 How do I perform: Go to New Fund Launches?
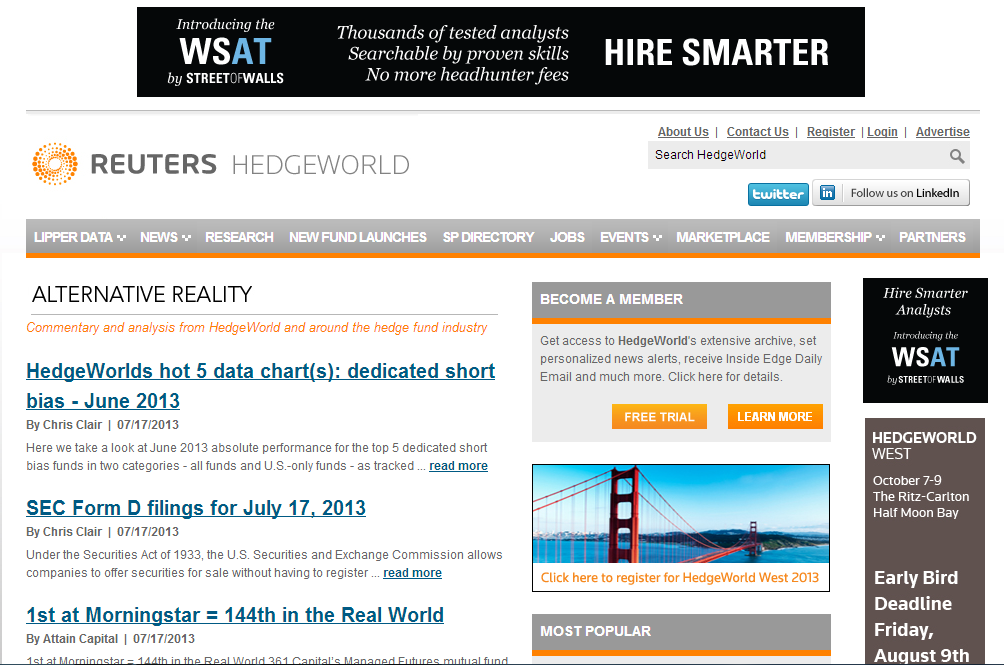(357, 237)
